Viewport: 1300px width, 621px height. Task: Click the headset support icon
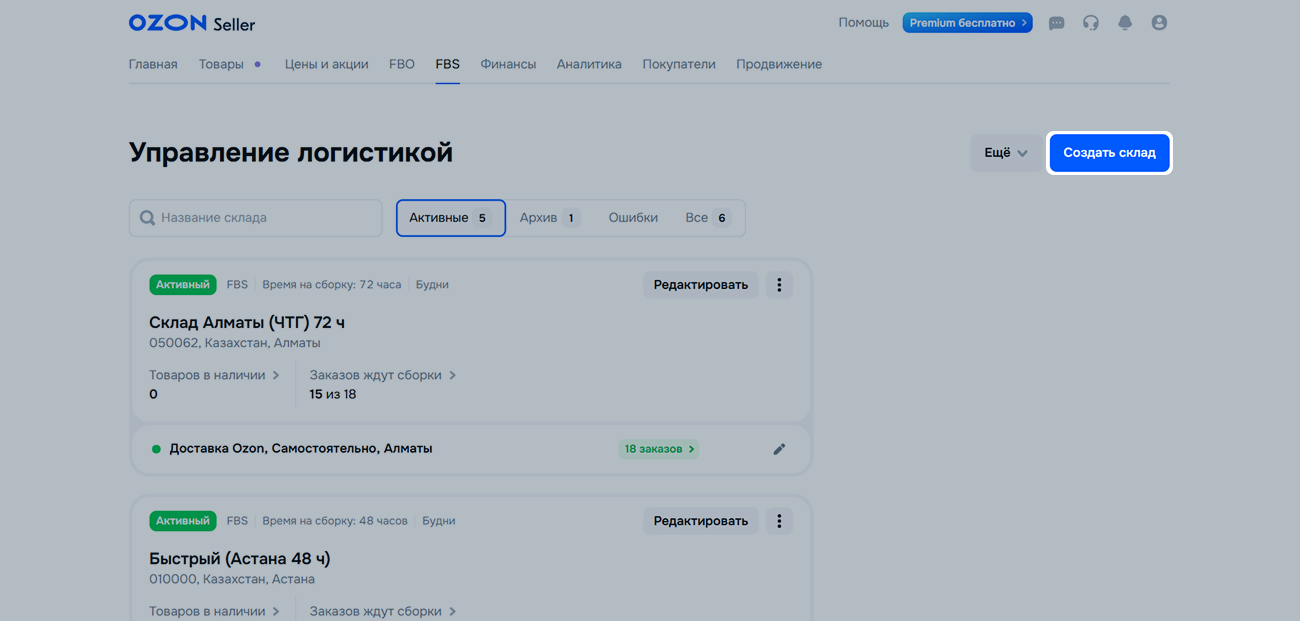[x=1090, y=23]
